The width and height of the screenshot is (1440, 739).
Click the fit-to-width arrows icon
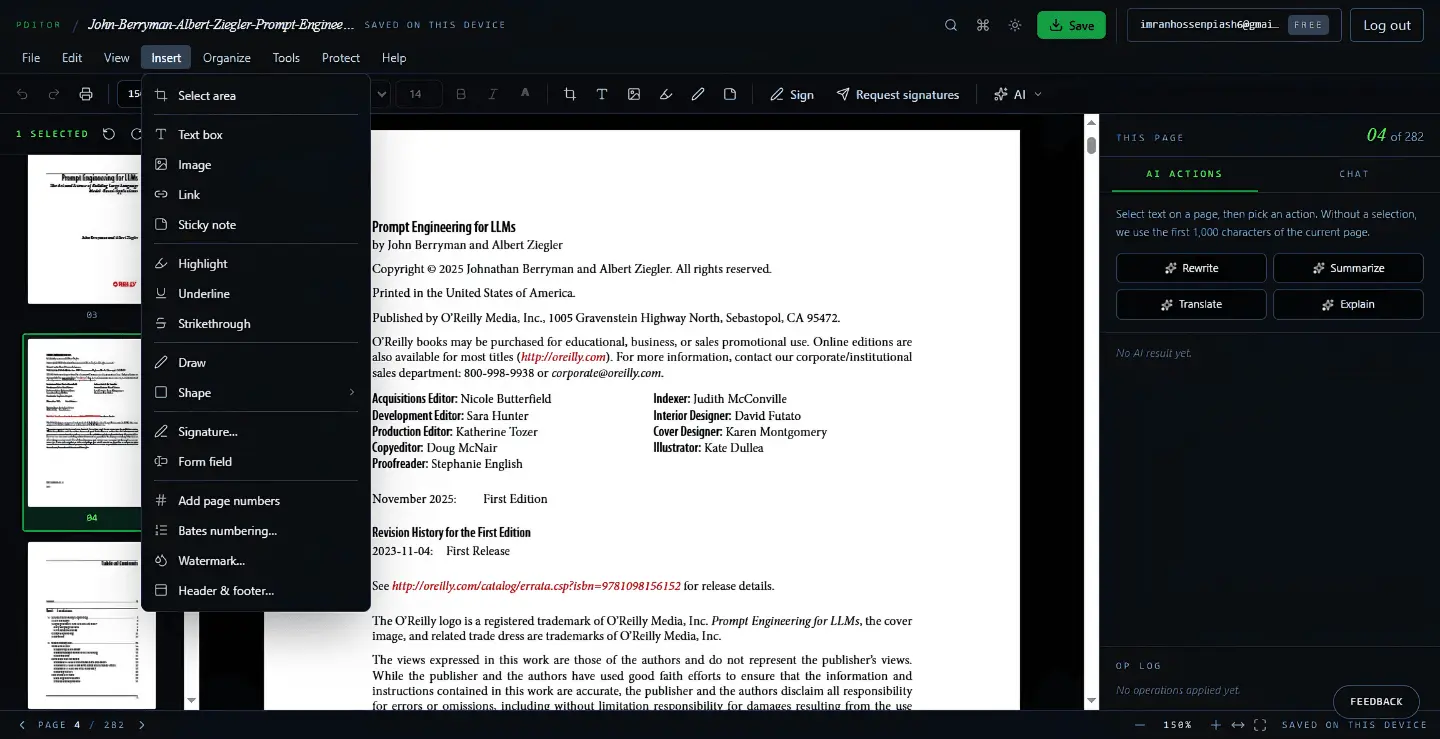pyautogui.click(x=1238, y=725)
